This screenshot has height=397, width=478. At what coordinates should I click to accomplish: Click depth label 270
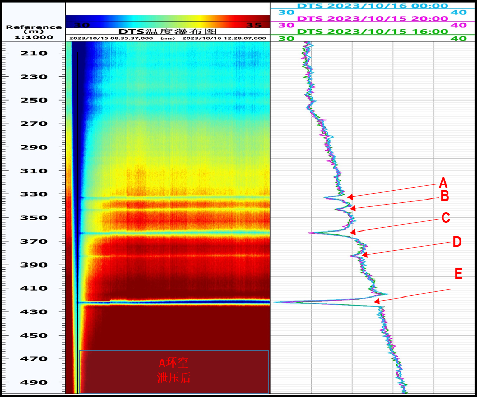click(34, 124)
